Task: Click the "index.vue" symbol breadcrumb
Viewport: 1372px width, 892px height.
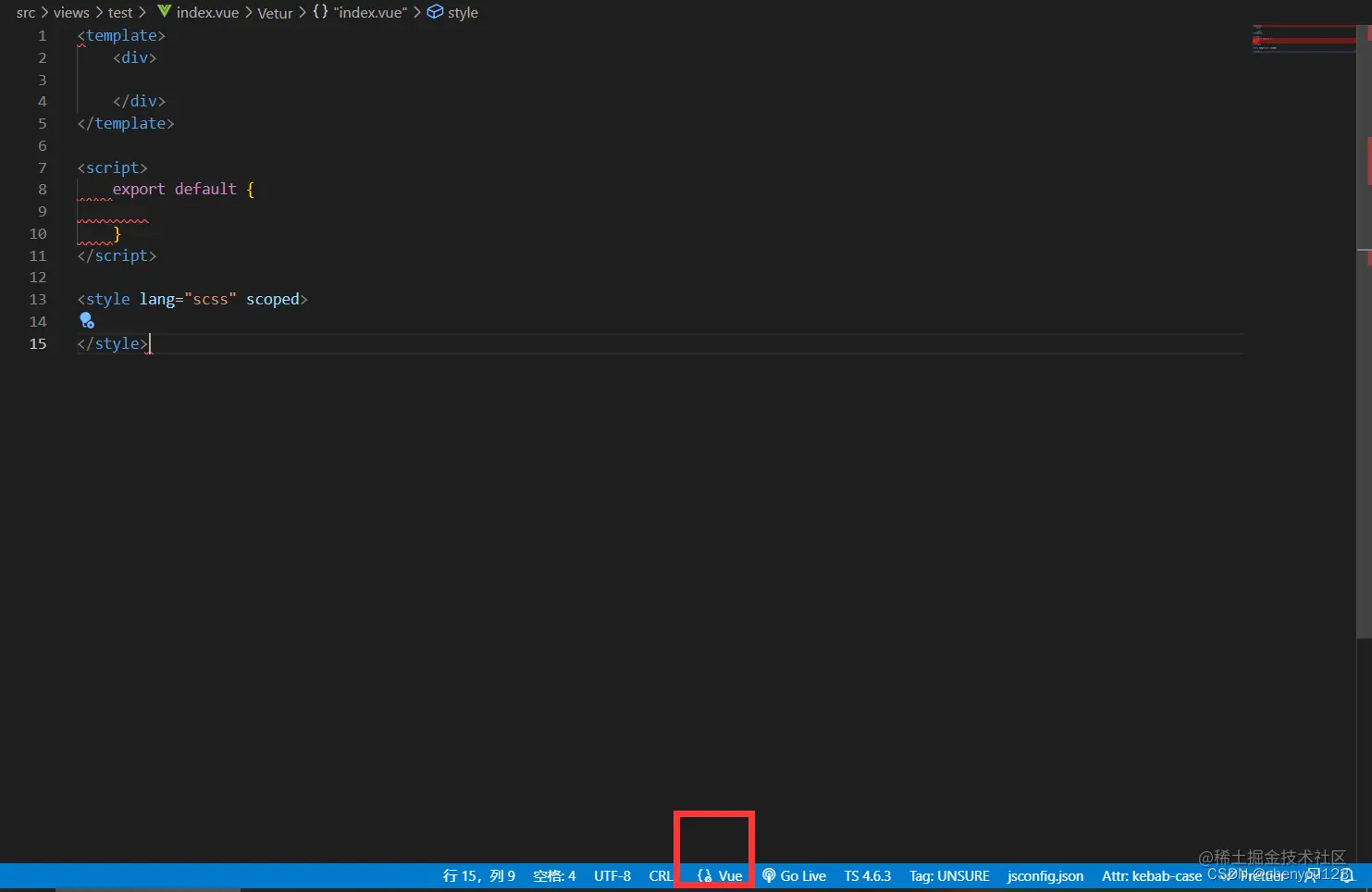Action: tap(370, 13)
